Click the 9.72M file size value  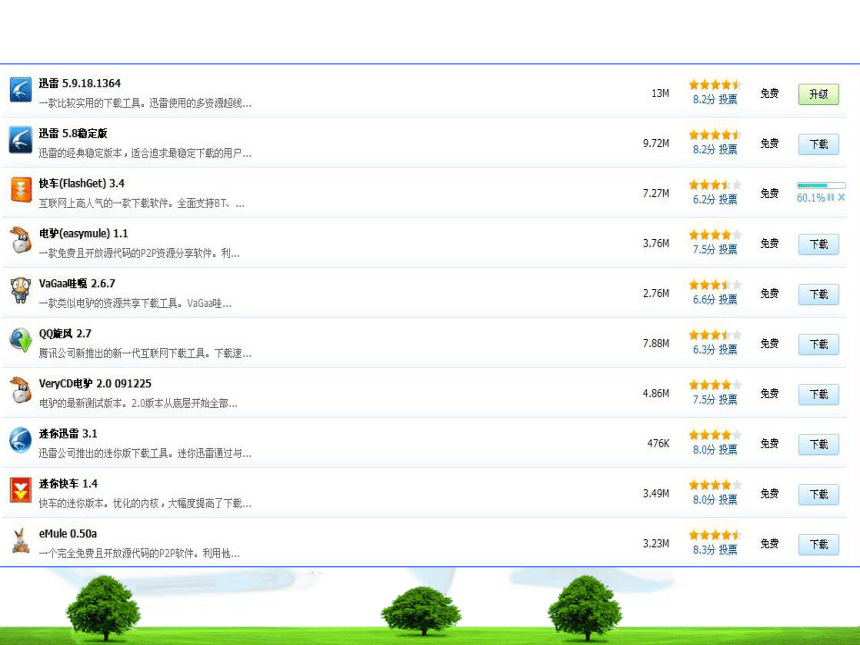point(656,143)
